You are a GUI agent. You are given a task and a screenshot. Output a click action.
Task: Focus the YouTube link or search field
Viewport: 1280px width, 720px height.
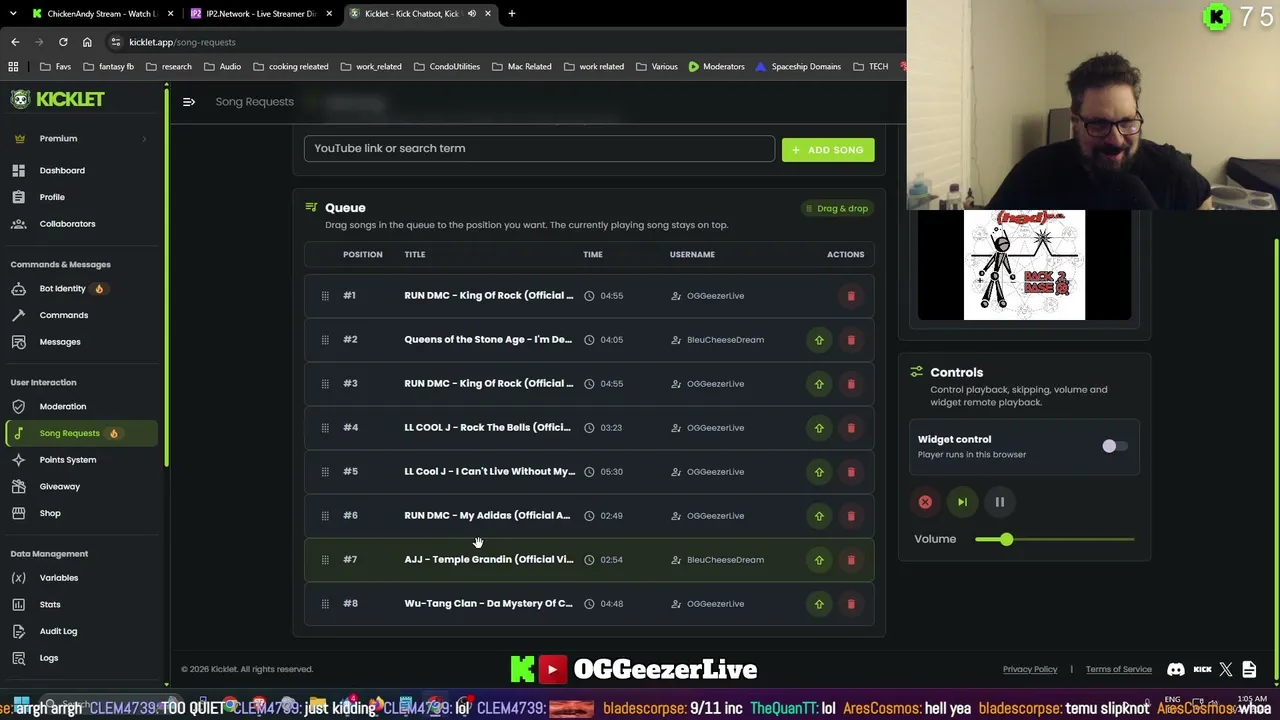539,149
